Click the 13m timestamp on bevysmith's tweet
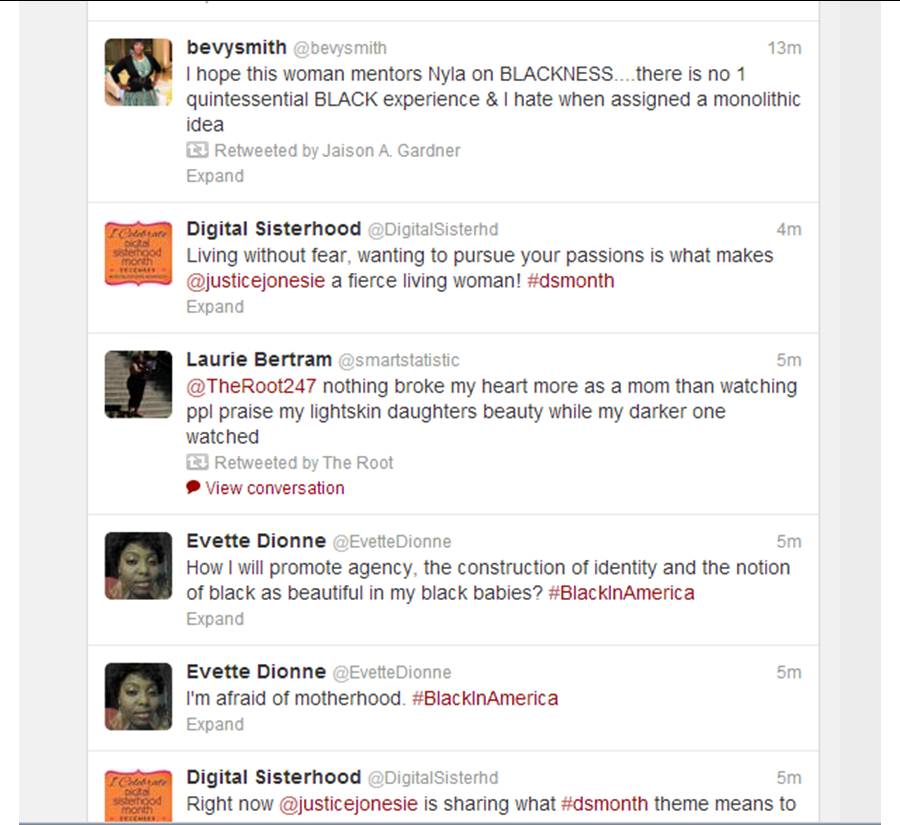 pyautogui.click(x=784, y=48)
